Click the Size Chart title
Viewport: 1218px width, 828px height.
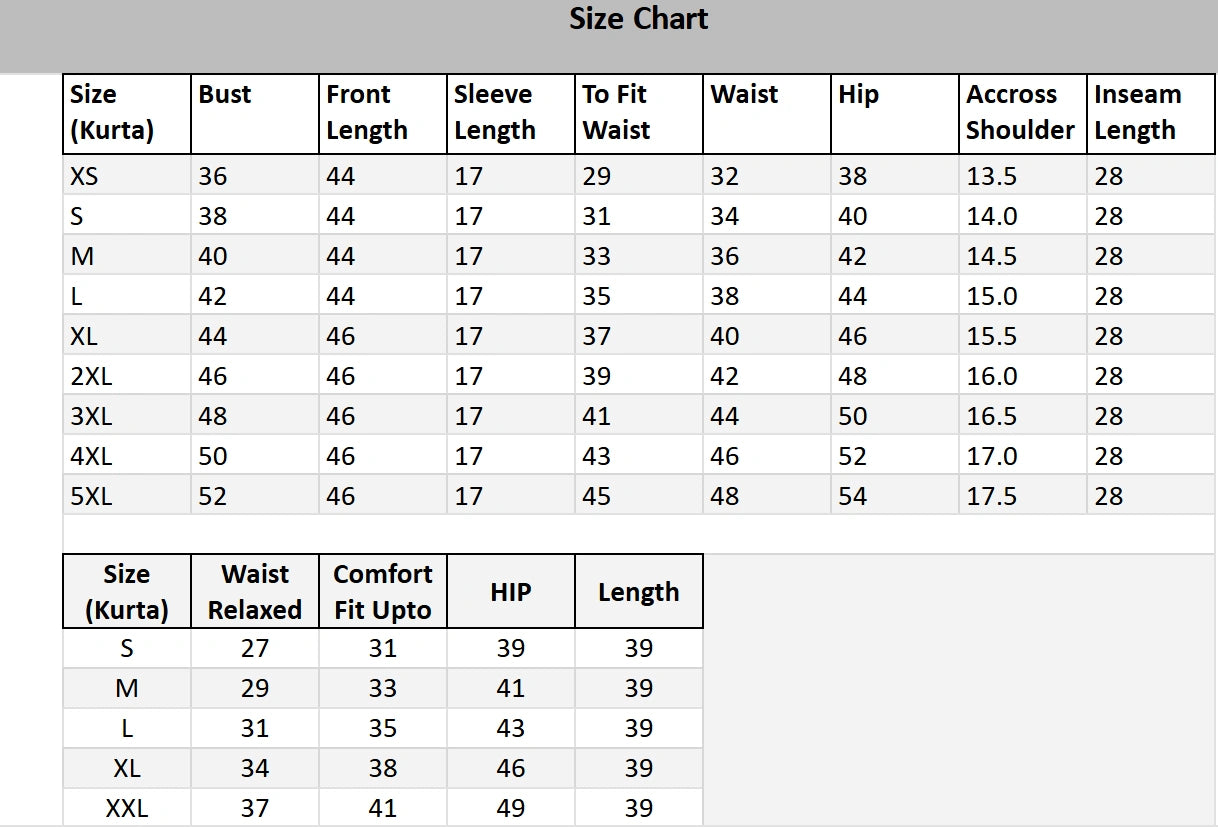(x=638, y=19)
